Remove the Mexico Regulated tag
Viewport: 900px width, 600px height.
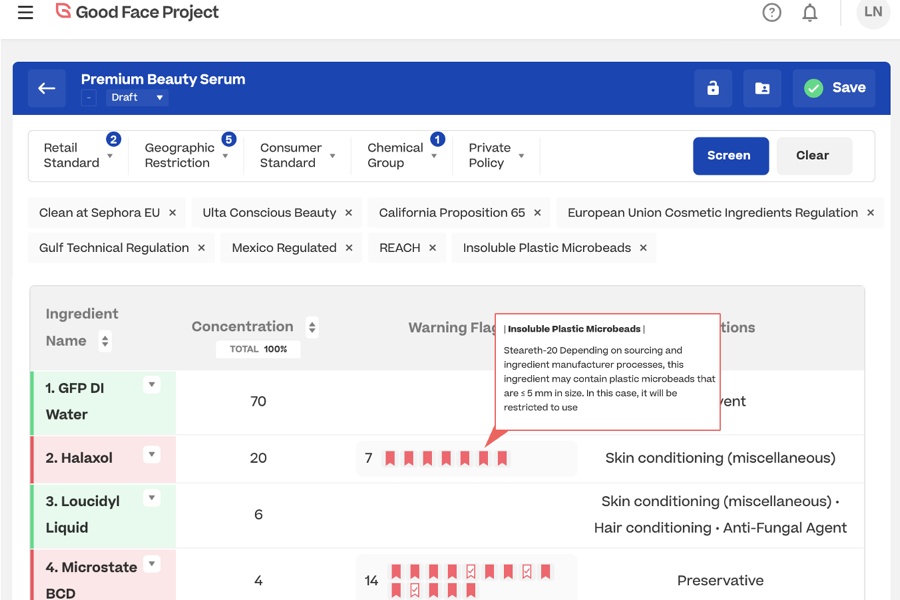pyautogui.click(x=349, y=248)
